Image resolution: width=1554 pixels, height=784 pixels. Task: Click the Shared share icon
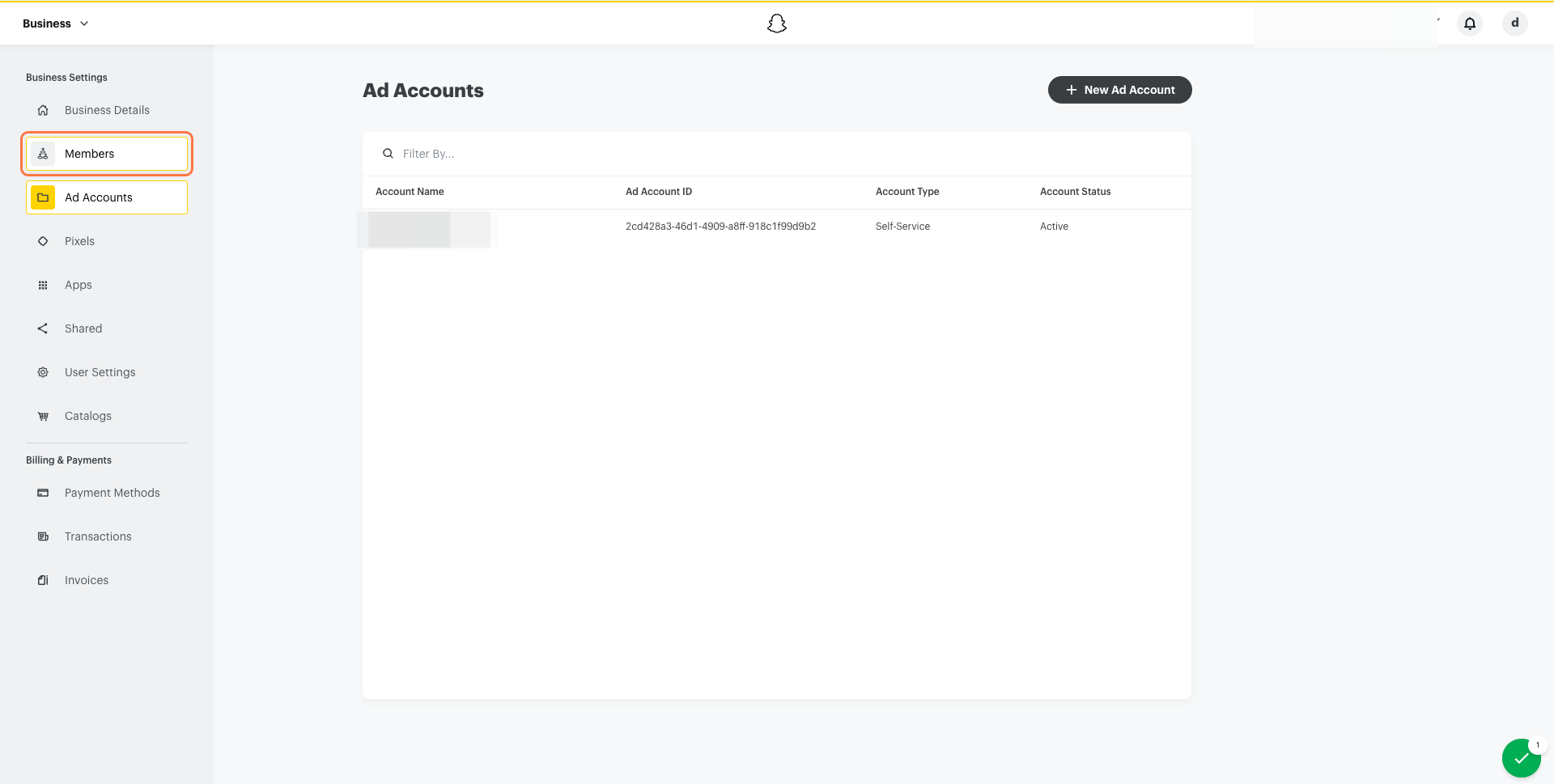point(43,328)
